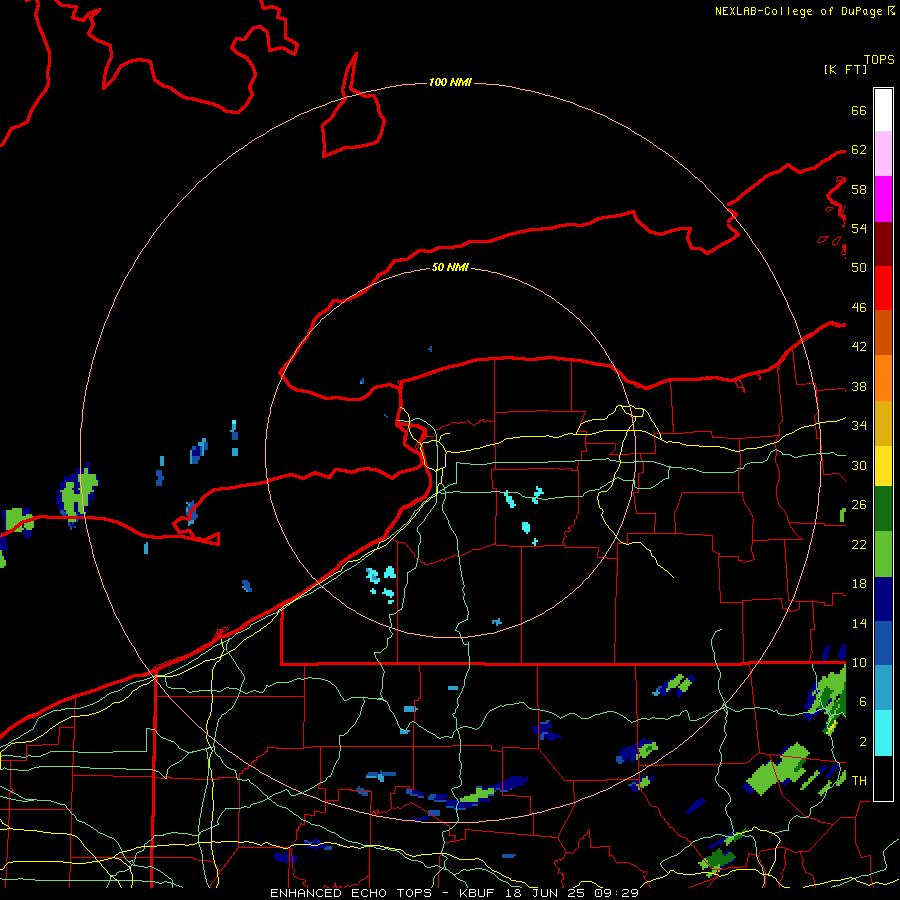Viewport: 900px width, 900px height.
Task: Select the dark red maroon legend swatch
Action: point(883,243)
